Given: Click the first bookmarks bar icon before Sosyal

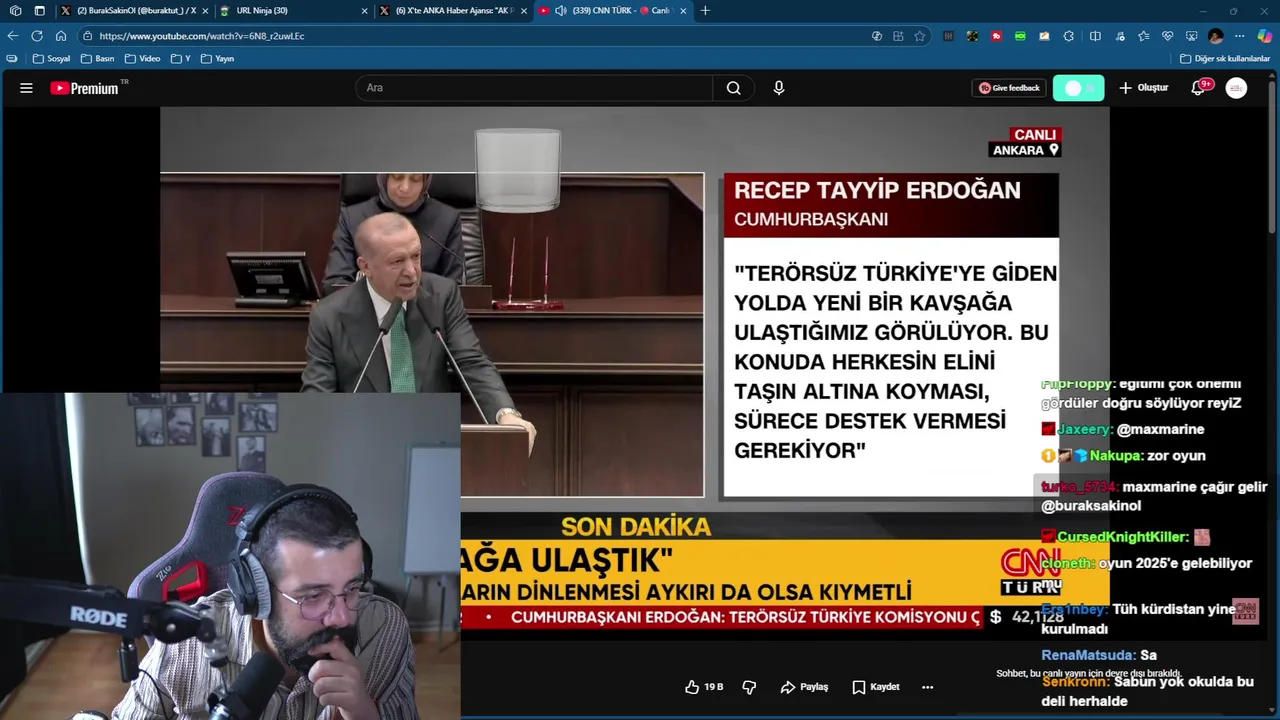Looking at the screenshot, I should [12, 59].
